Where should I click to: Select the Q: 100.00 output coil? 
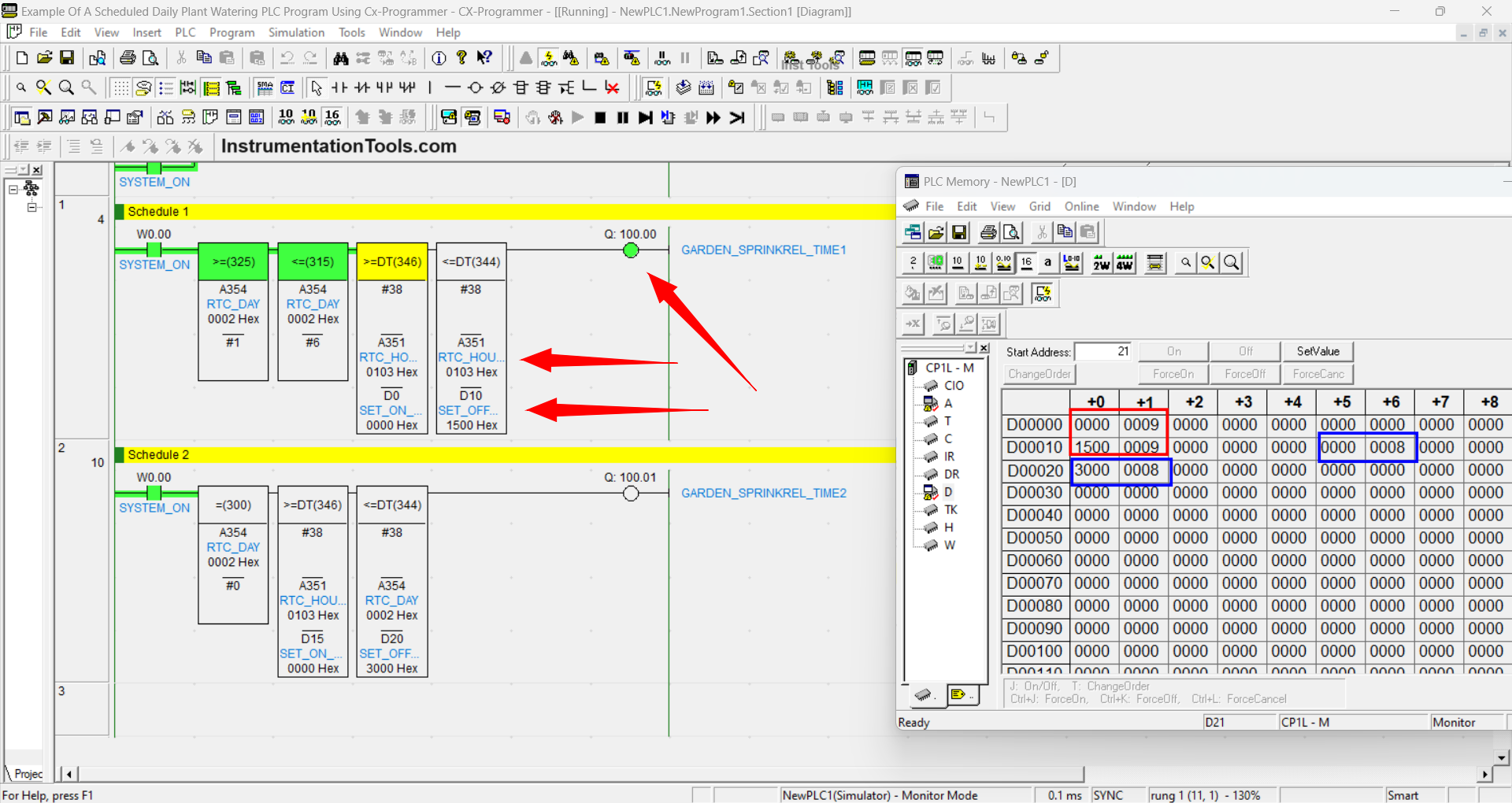[631, 250]
